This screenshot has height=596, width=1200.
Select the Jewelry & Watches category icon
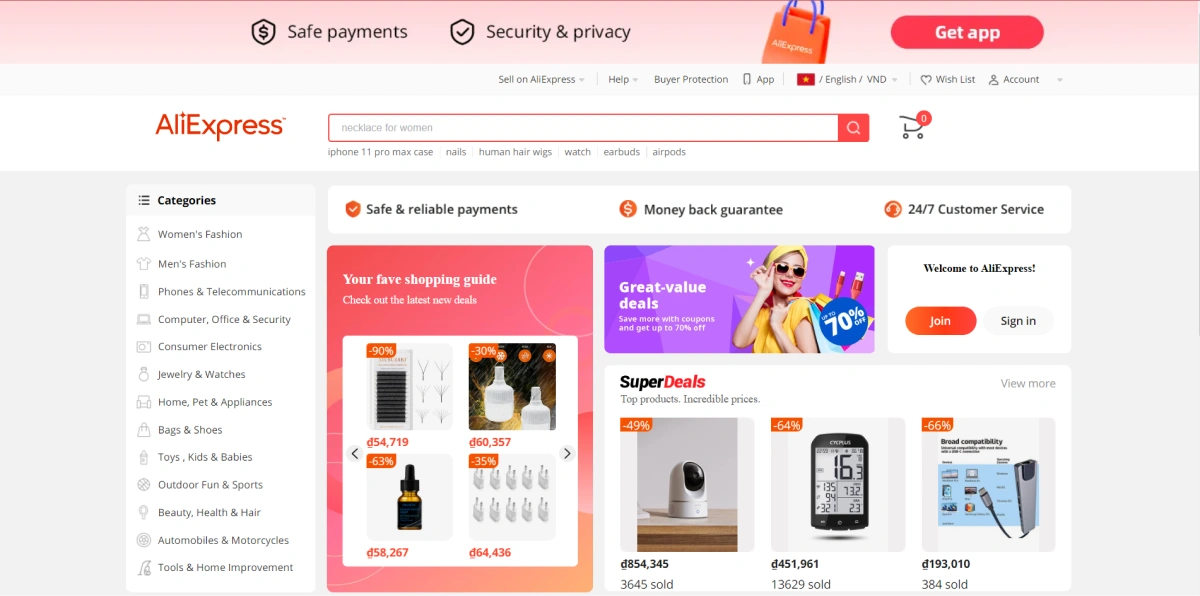(143, 374)
